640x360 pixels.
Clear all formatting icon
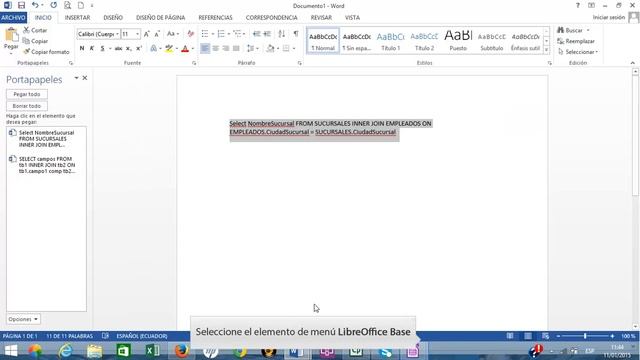pos(190,34)
